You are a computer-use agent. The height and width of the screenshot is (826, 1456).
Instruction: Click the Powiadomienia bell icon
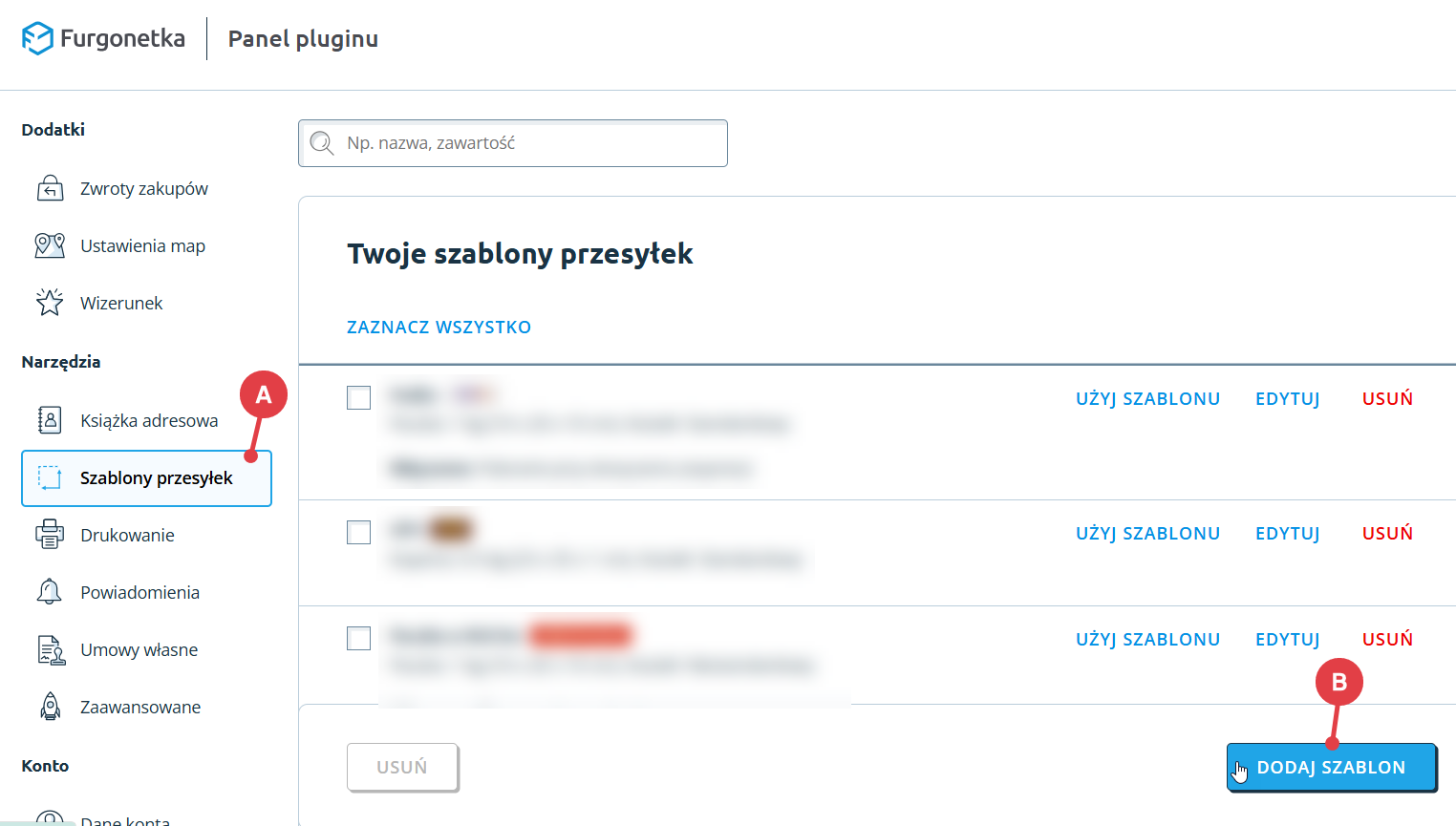tap(50, 592)
